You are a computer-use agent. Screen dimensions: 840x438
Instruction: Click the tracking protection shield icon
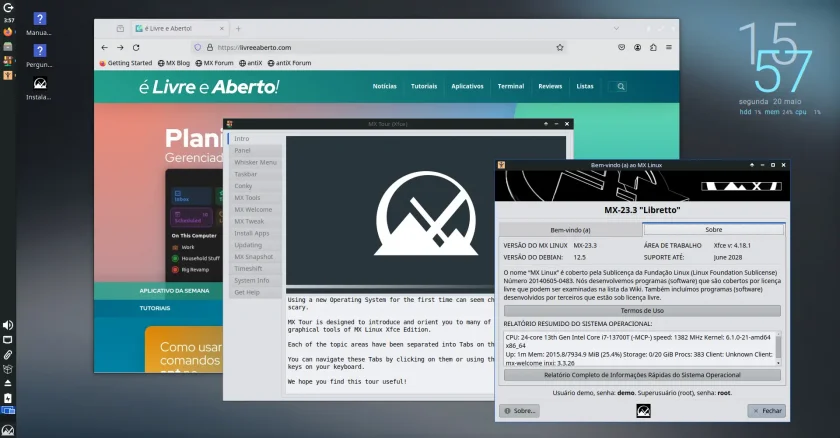pos(197,47)
